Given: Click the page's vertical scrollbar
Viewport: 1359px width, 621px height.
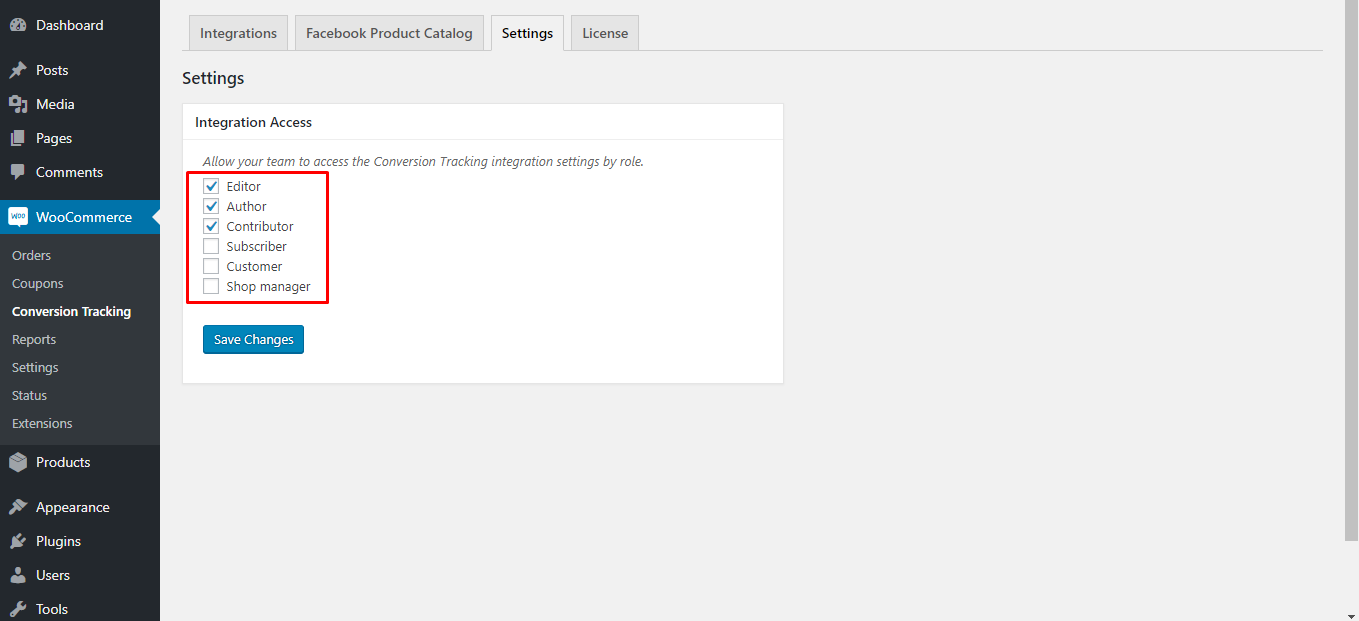Looking at the screenshot, I should click(x=1351, y=270).
